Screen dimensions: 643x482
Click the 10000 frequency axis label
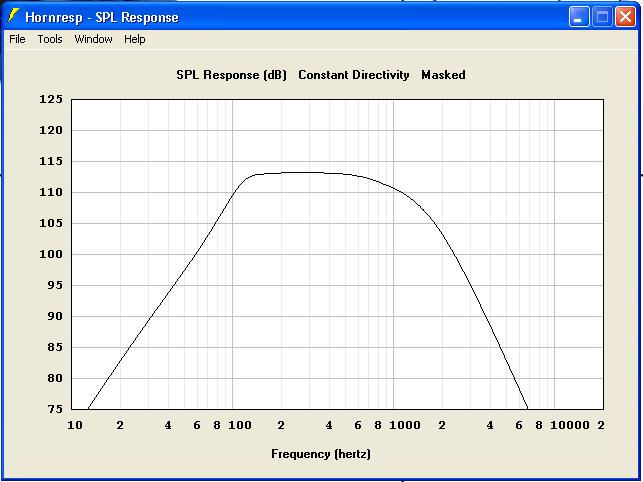tap(570, 425)
